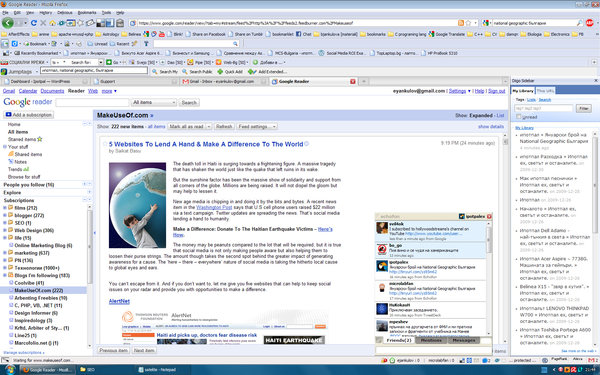Open a new tab with the plus button

pyautogui.click(x=364, y=82)
